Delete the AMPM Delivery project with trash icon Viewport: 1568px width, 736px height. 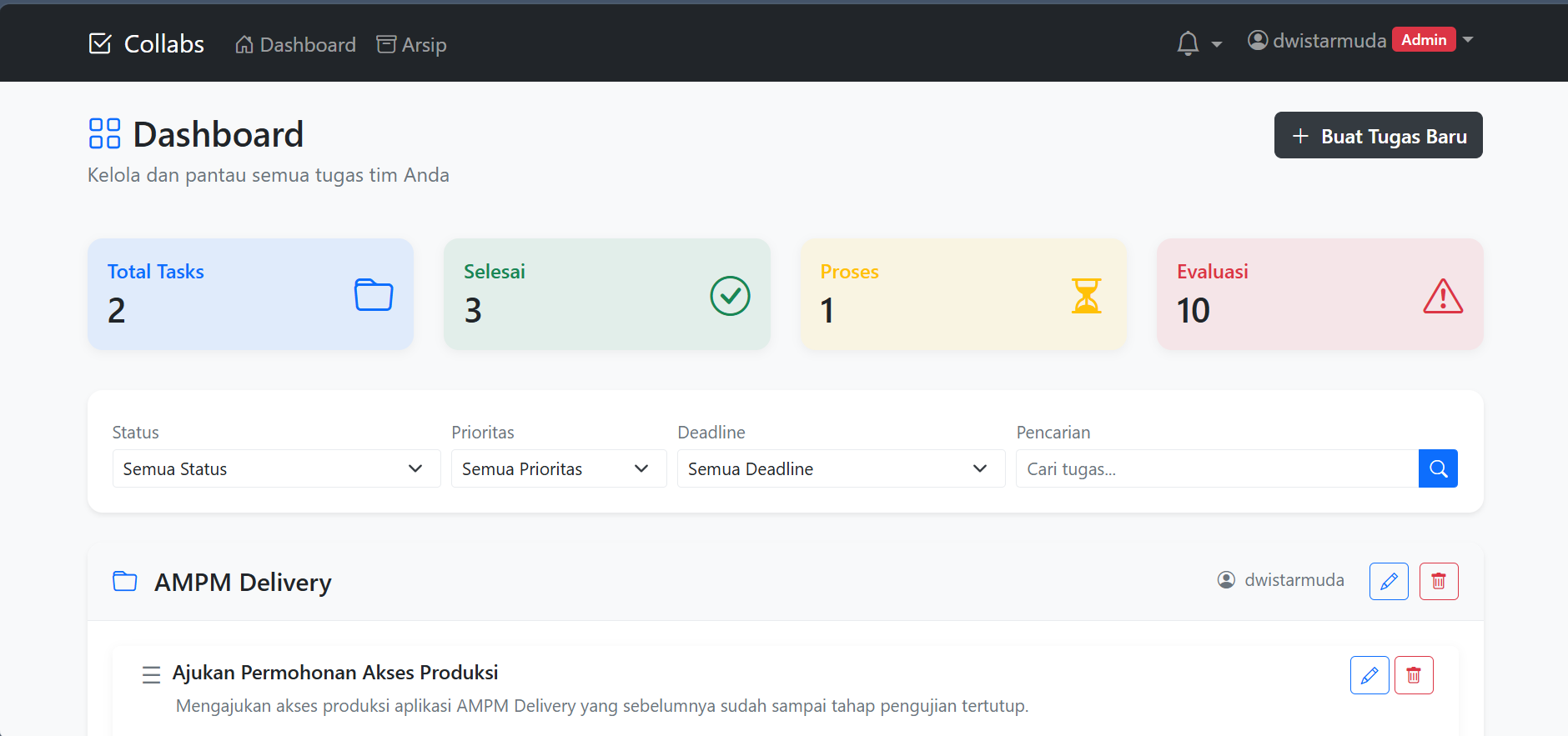pos(1439,581)
